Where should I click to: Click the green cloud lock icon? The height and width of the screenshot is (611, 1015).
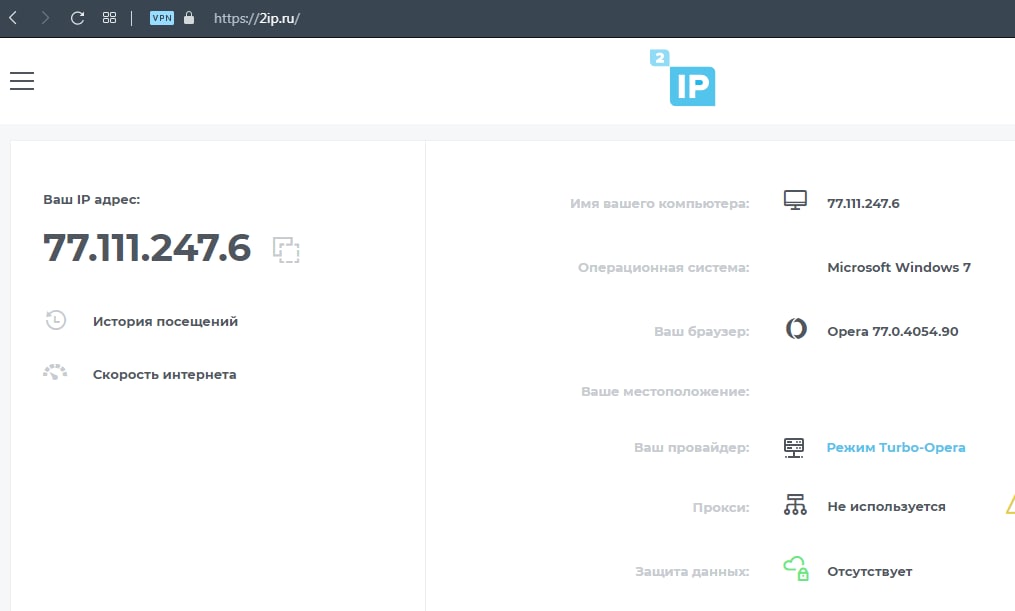796,569
